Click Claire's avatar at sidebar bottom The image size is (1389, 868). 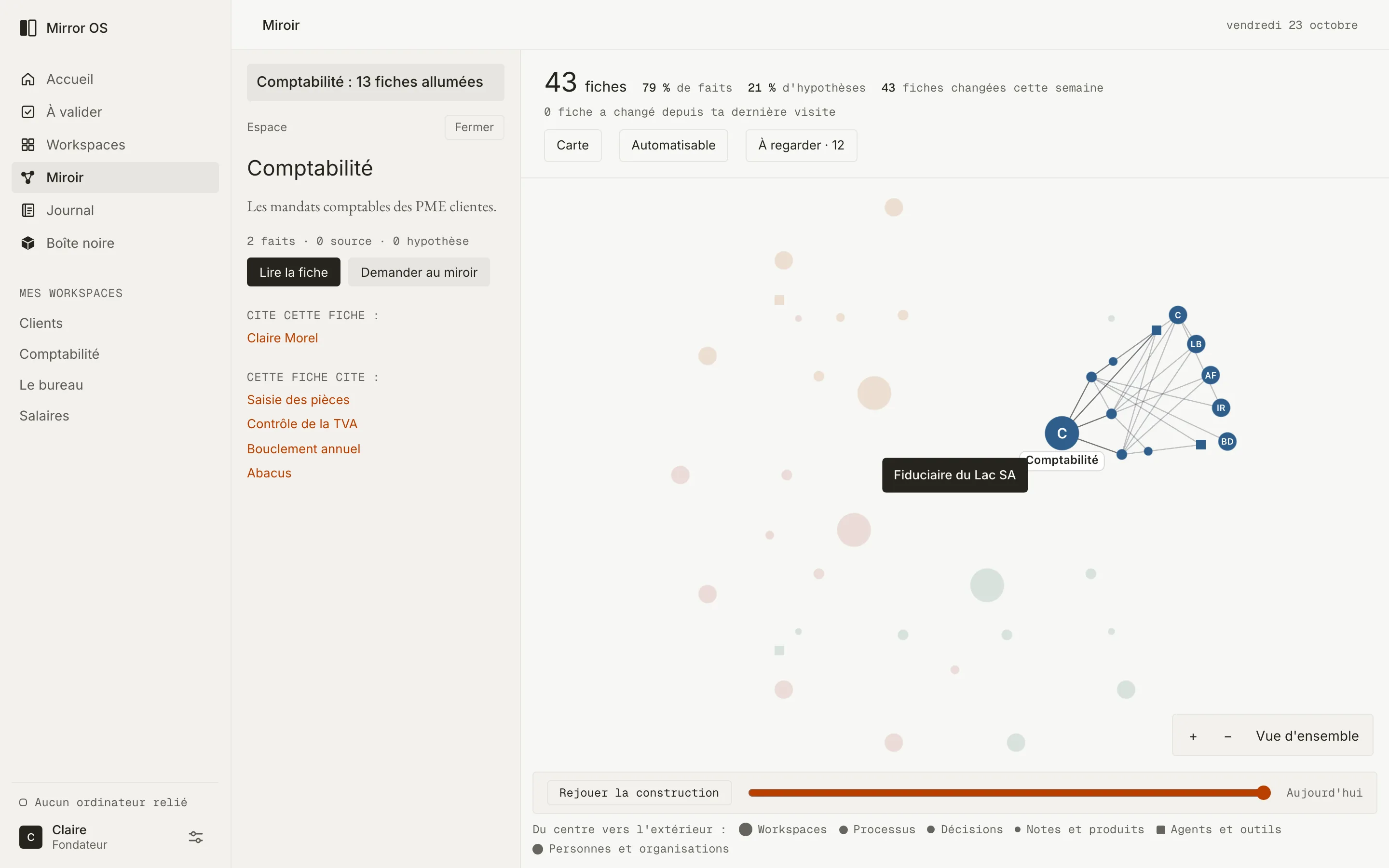31,837
